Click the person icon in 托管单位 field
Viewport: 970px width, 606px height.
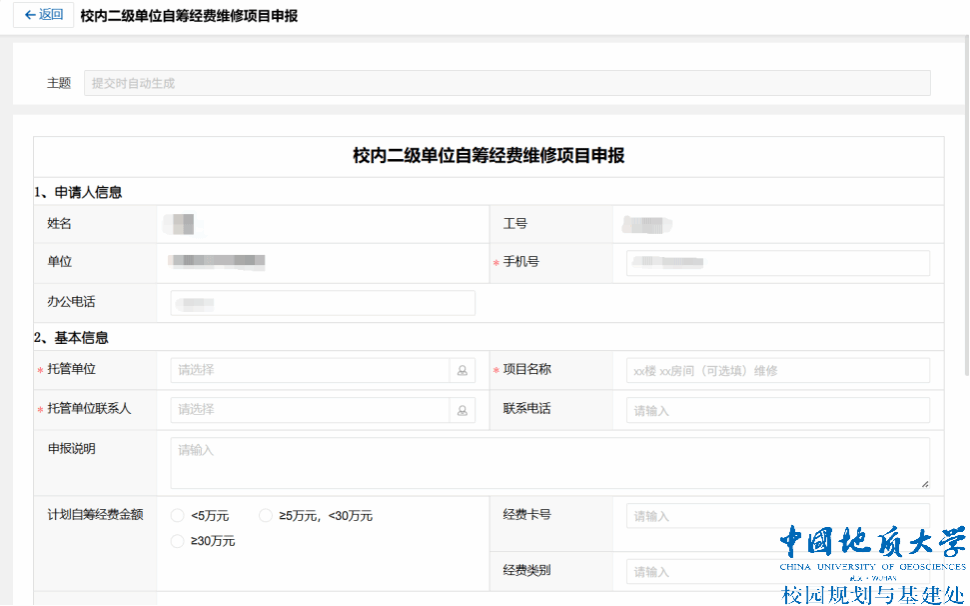pos(462,370)
